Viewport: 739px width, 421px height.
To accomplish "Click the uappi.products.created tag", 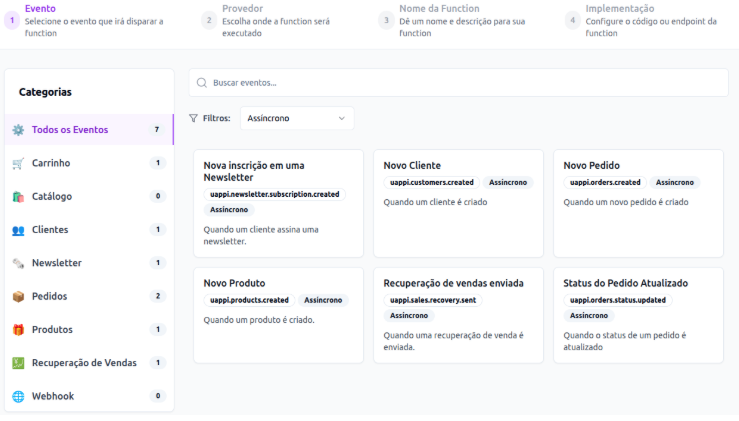I will click(x=249, y=300).
